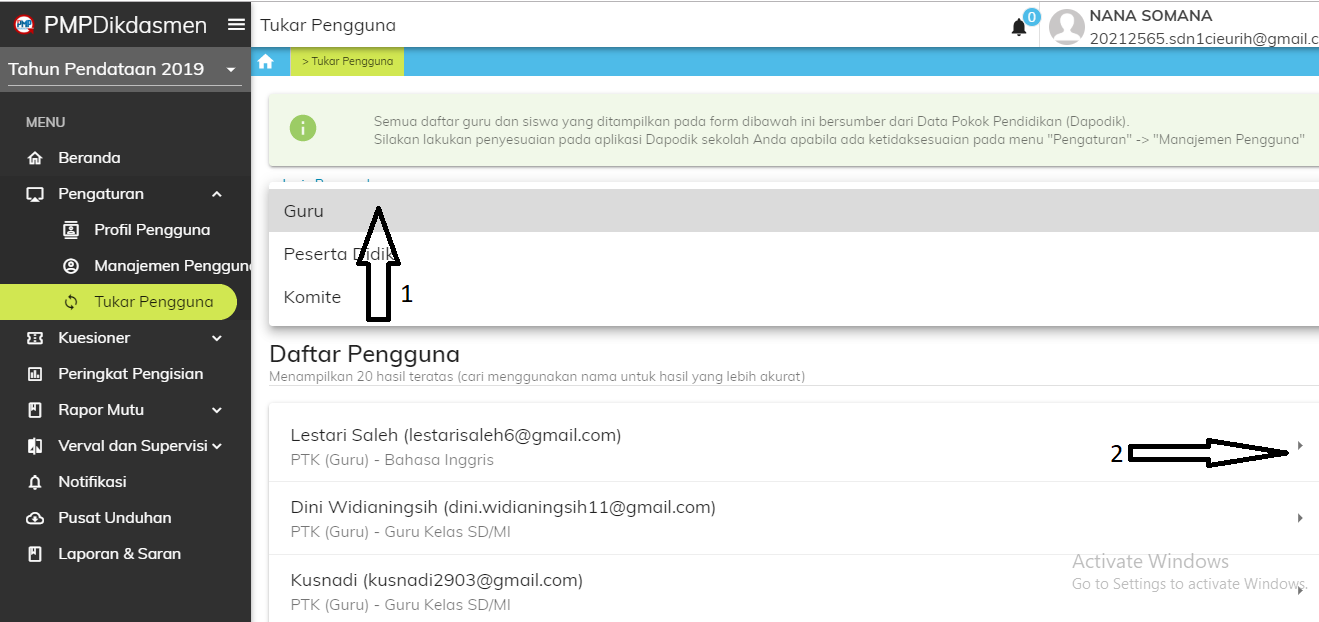
Task: Click the Laporan & Saran icon
Action: point(35,554)
